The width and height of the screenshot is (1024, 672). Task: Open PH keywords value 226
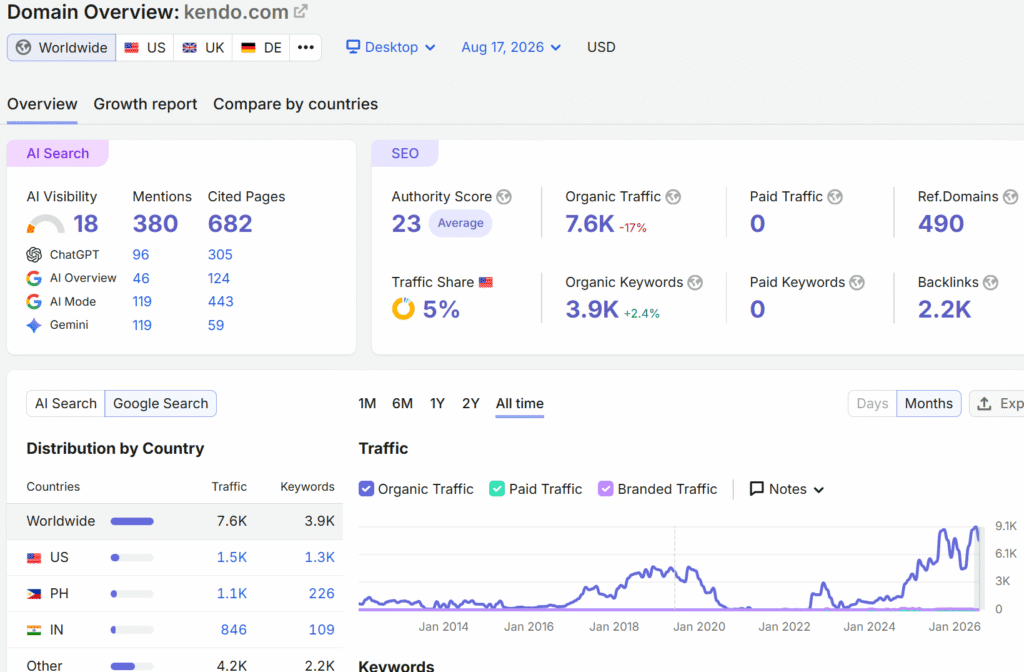pos(321,594)
